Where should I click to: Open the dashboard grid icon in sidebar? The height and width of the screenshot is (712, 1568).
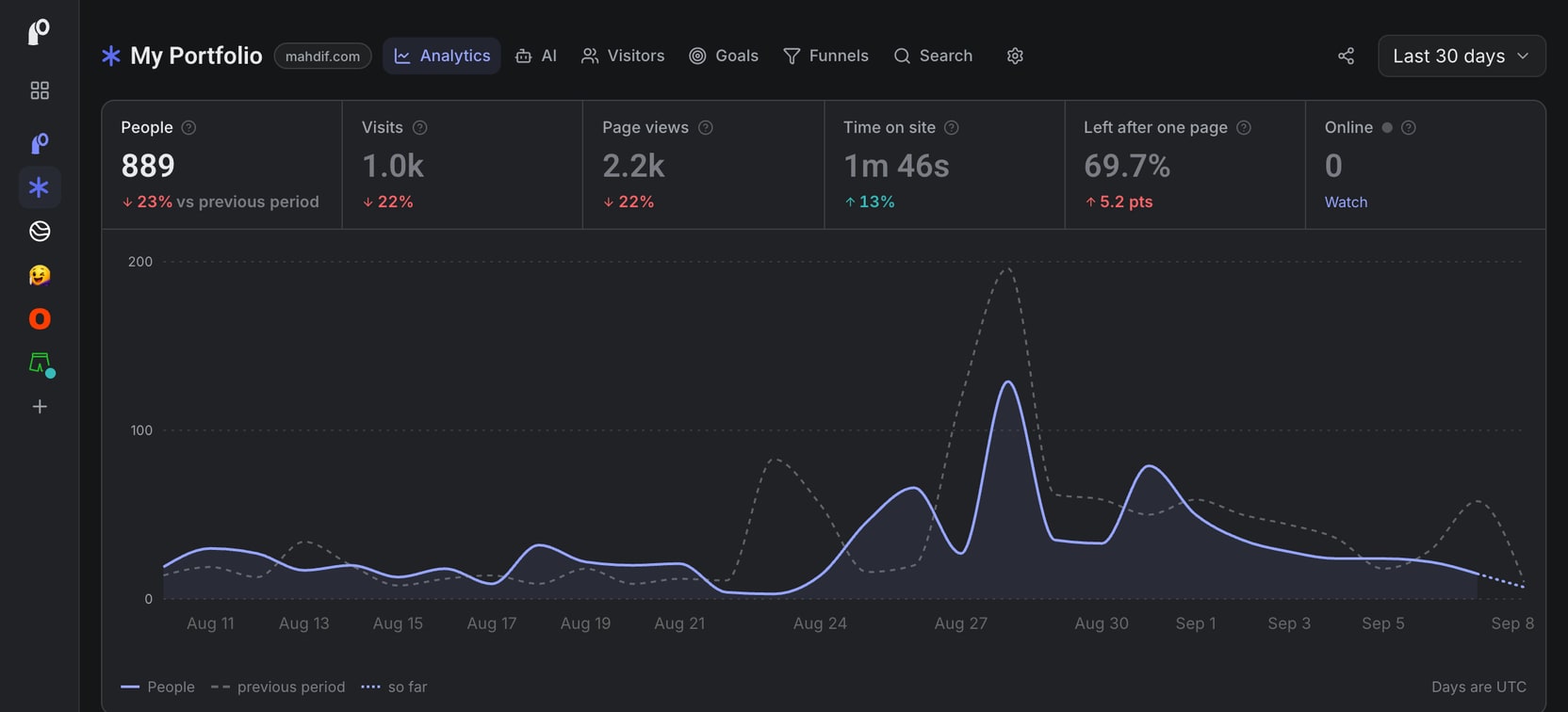pos(40,90)
